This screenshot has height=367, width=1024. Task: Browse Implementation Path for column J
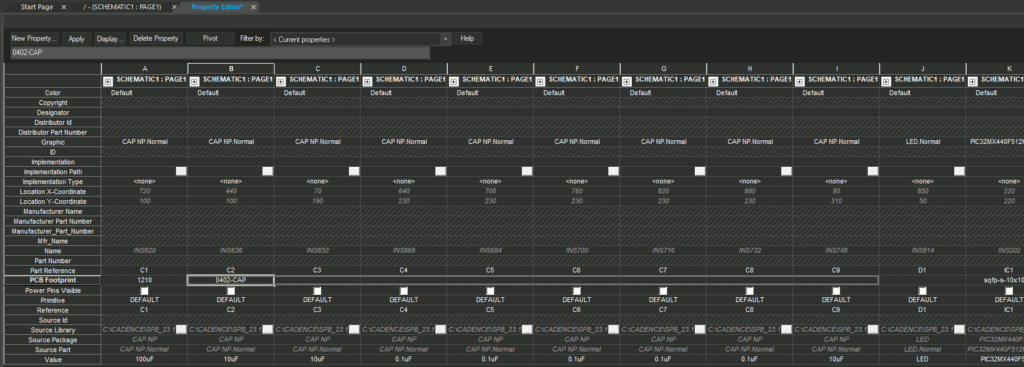(959, 171)
